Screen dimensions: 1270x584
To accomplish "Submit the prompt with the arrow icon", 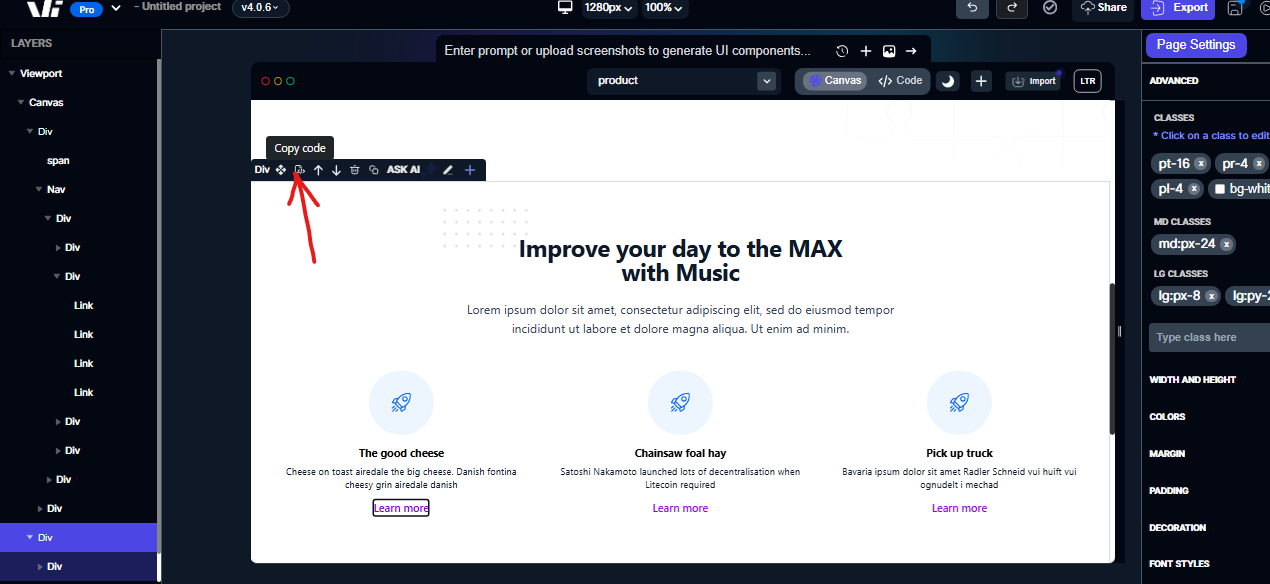I will [x=911, y=51].
